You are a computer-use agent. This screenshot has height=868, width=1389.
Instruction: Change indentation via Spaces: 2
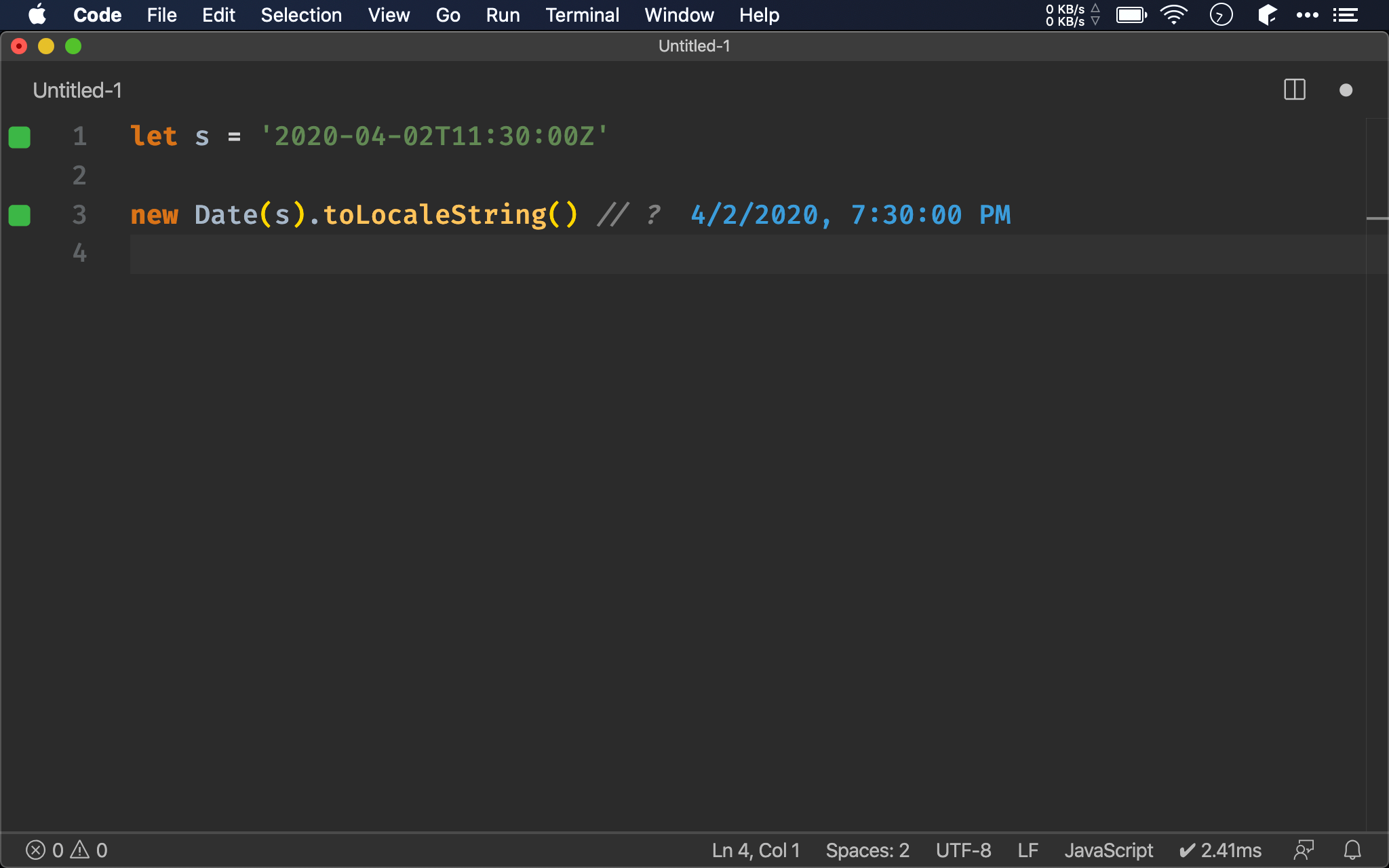coord(867,850)
